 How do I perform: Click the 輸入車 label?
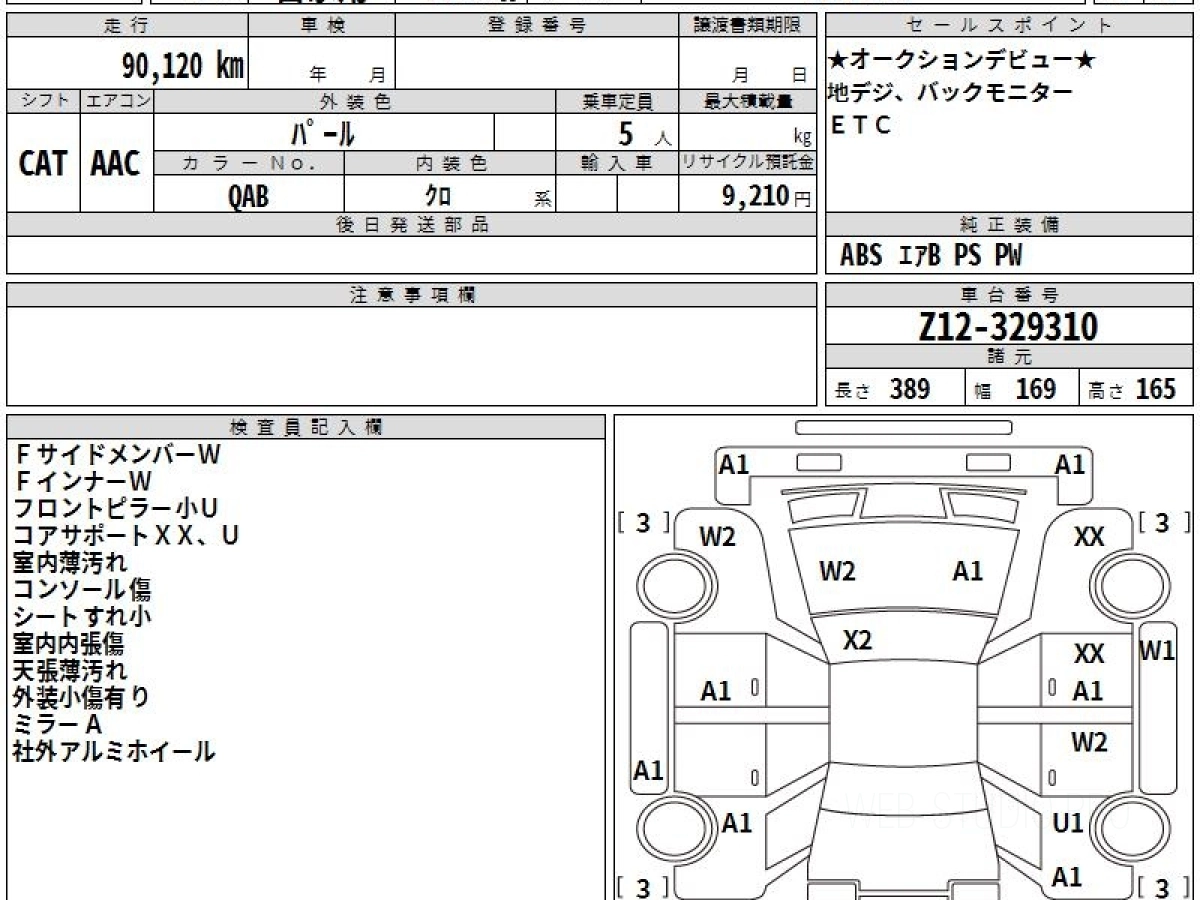pyautogui.click(x=617, y=163)
